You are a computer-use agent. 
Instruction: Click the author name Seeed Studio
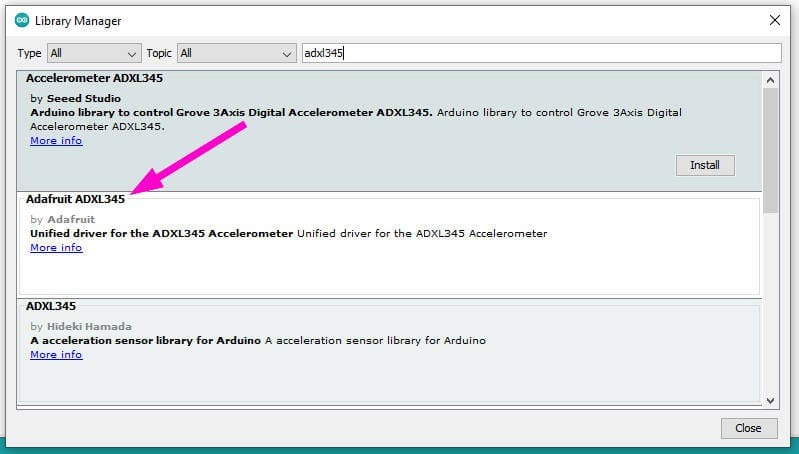click(x=84, y=98)
